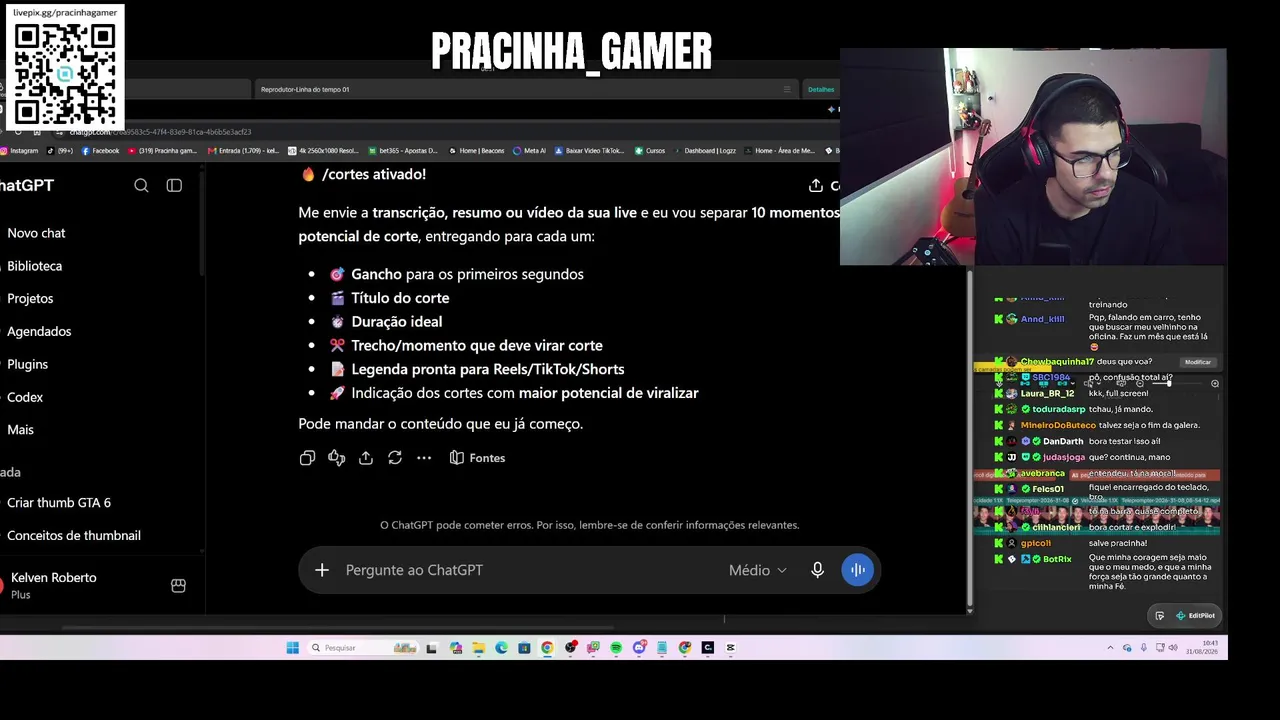Open ChatGPT sidebar search icon
This screenshot has height=720, width=1280.
[141, 185]
